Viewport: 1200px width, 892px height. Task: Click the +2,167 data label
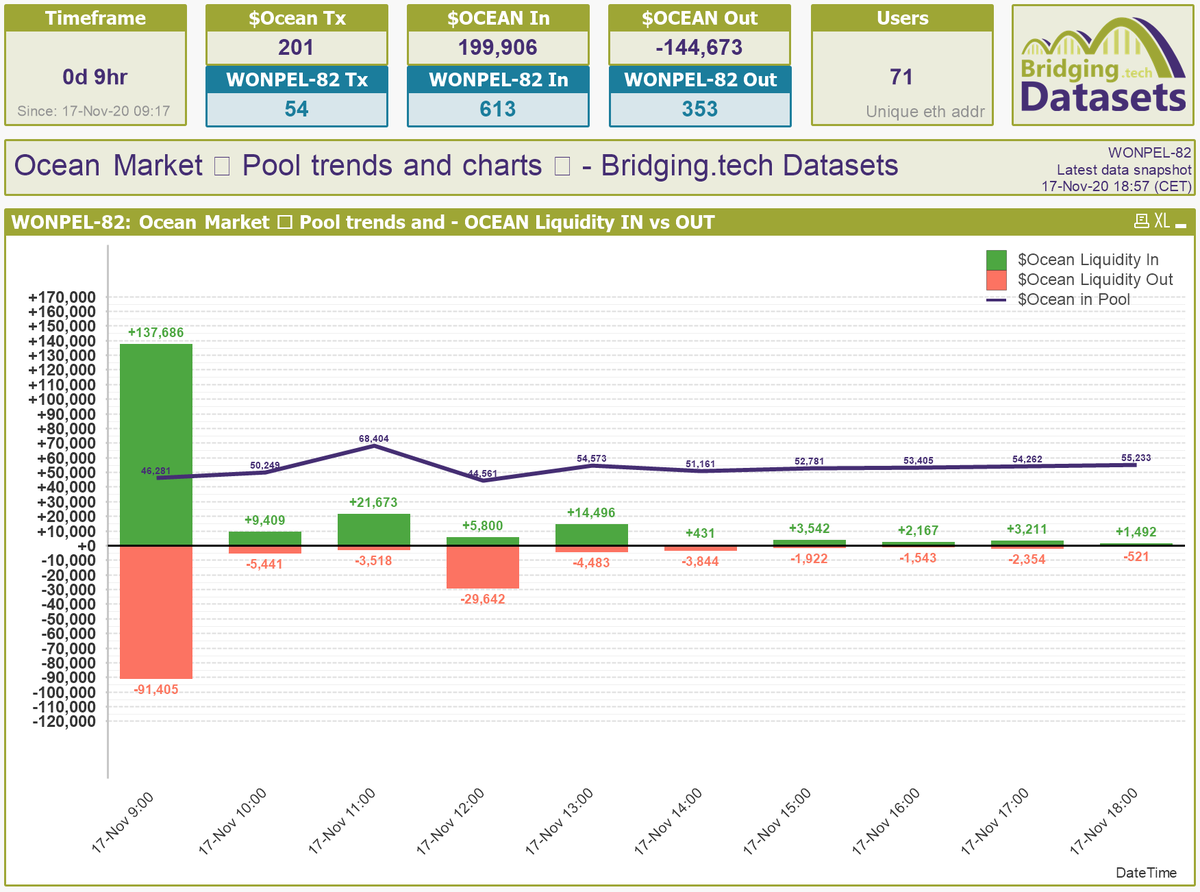[x=919, y=530]
